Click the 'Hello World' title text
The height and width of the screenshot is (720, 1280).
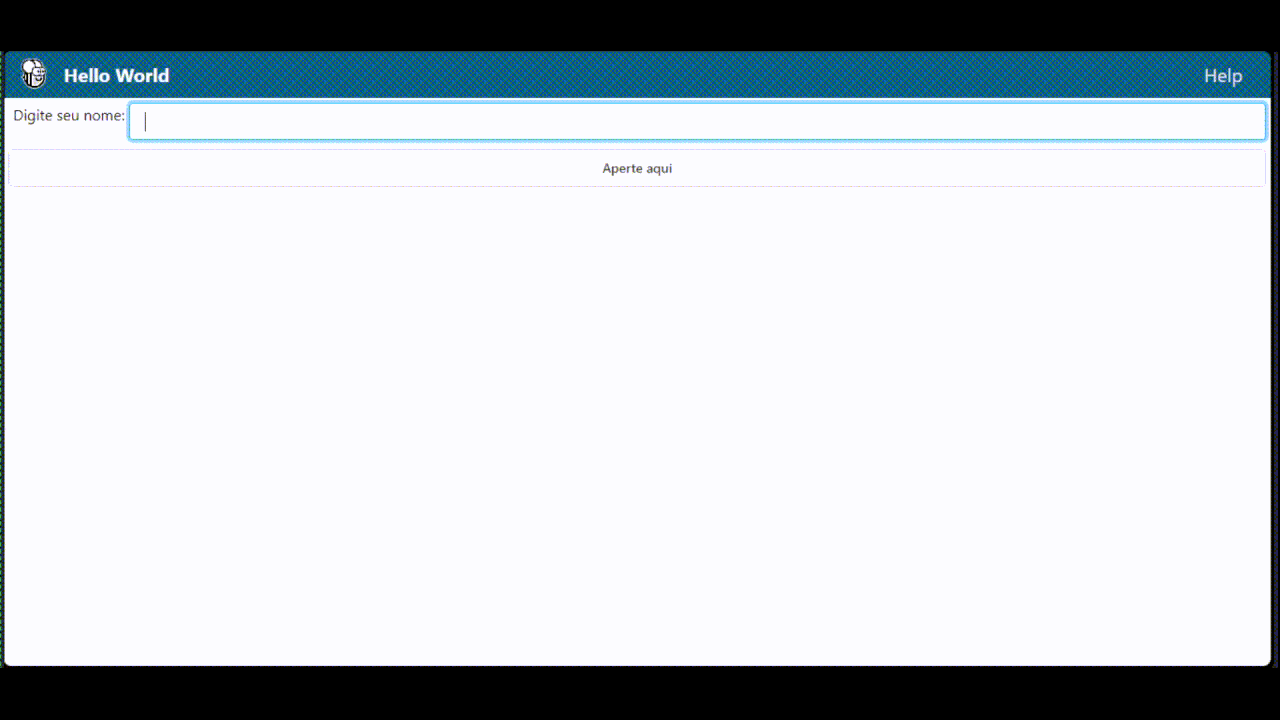point(116,76)
